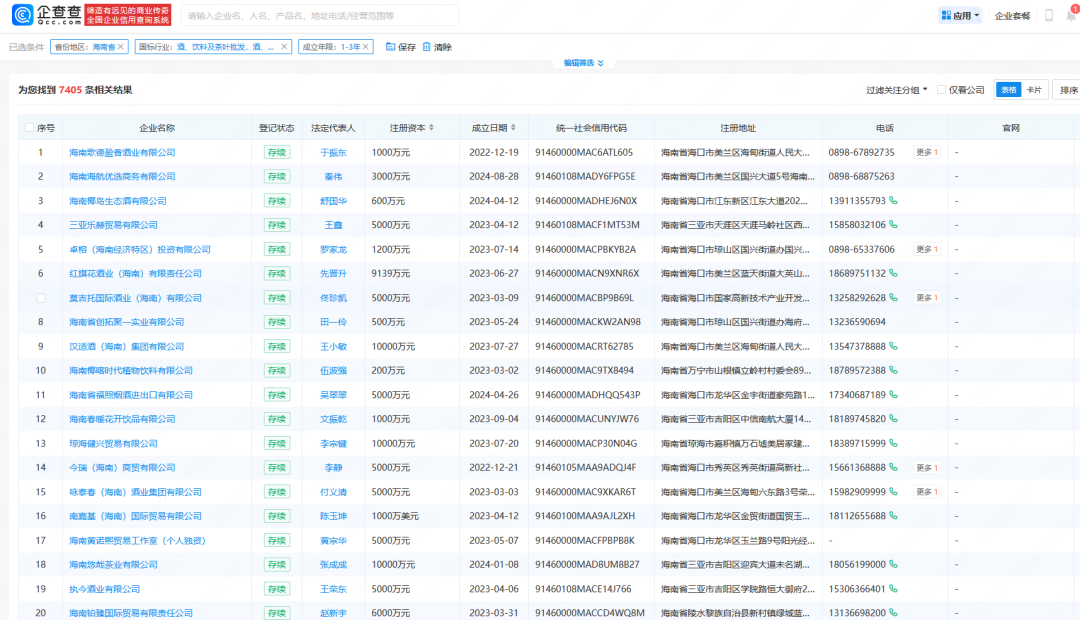Open 海南歌德盈香酒业有限公司 company link
Viewport: 1080px width, 620px height.
122,153
